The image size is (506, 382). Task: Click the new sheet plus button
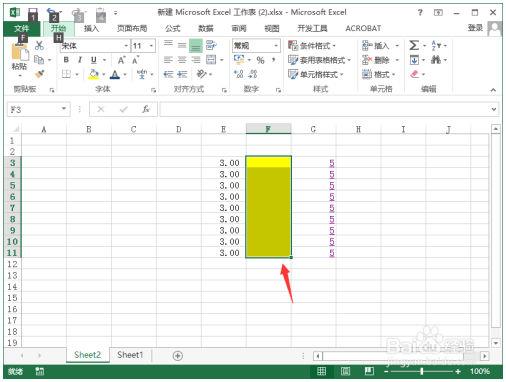(178, 356)
